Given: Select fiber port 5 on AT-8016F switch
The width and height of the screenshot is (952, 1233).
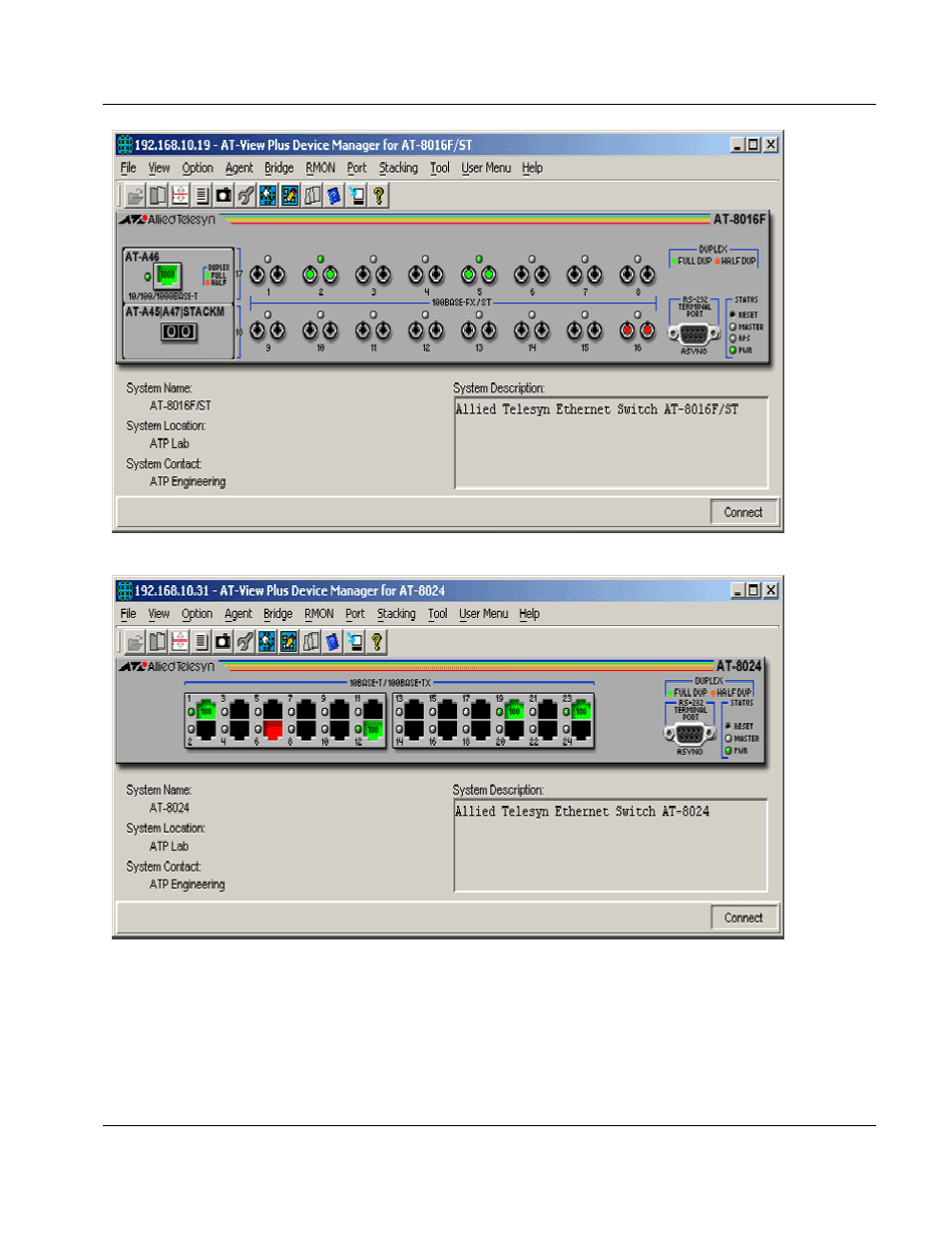Looking at the screenshot, I should pos(479,275).
